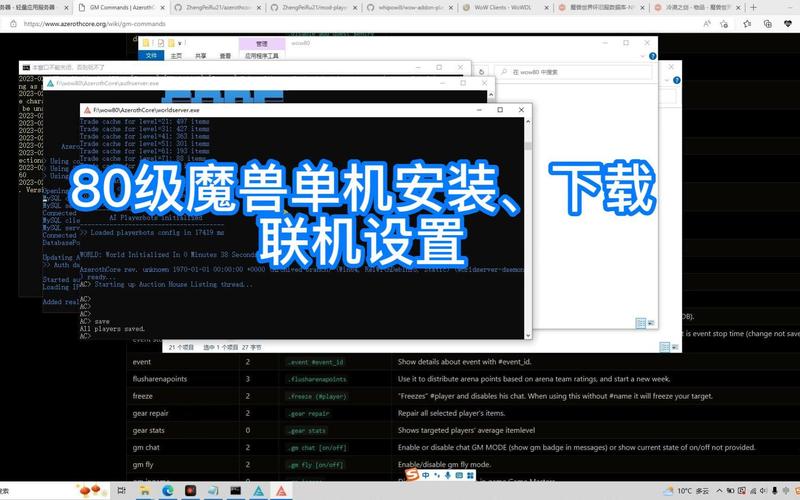Open Task View on the taskbar
This screenshot has height=500, width=800.
tap(121, 491)
